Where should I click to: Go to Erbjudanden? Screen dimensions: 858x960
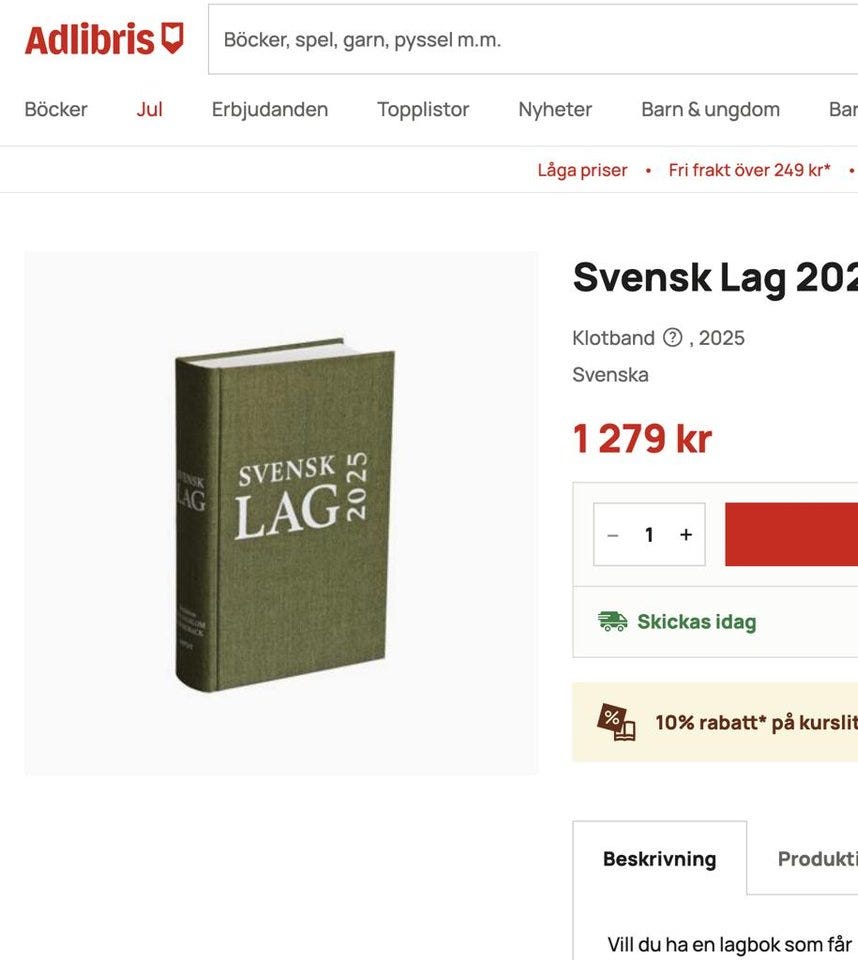point(270,110)
